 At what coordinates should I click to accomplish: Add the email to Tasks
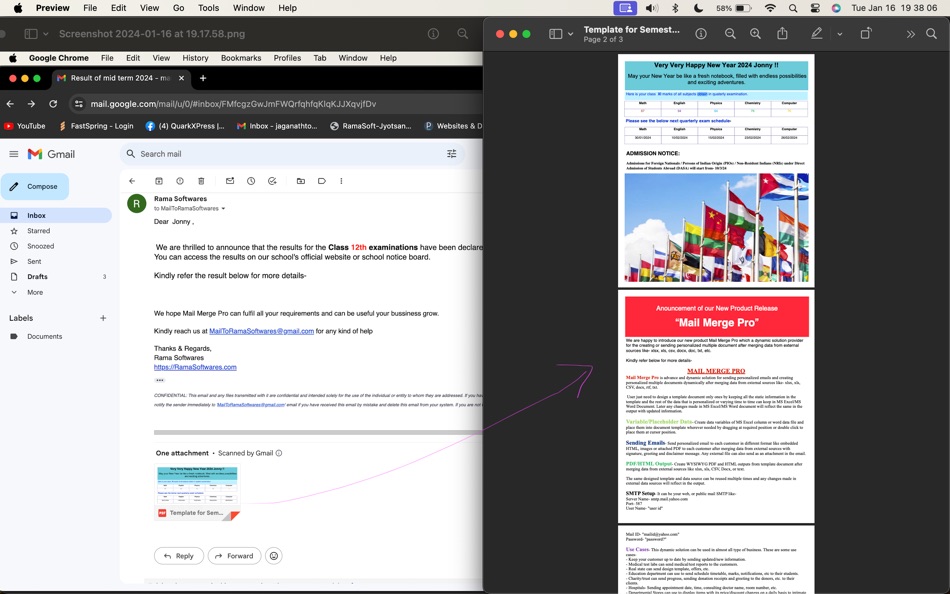pos(272,181)
